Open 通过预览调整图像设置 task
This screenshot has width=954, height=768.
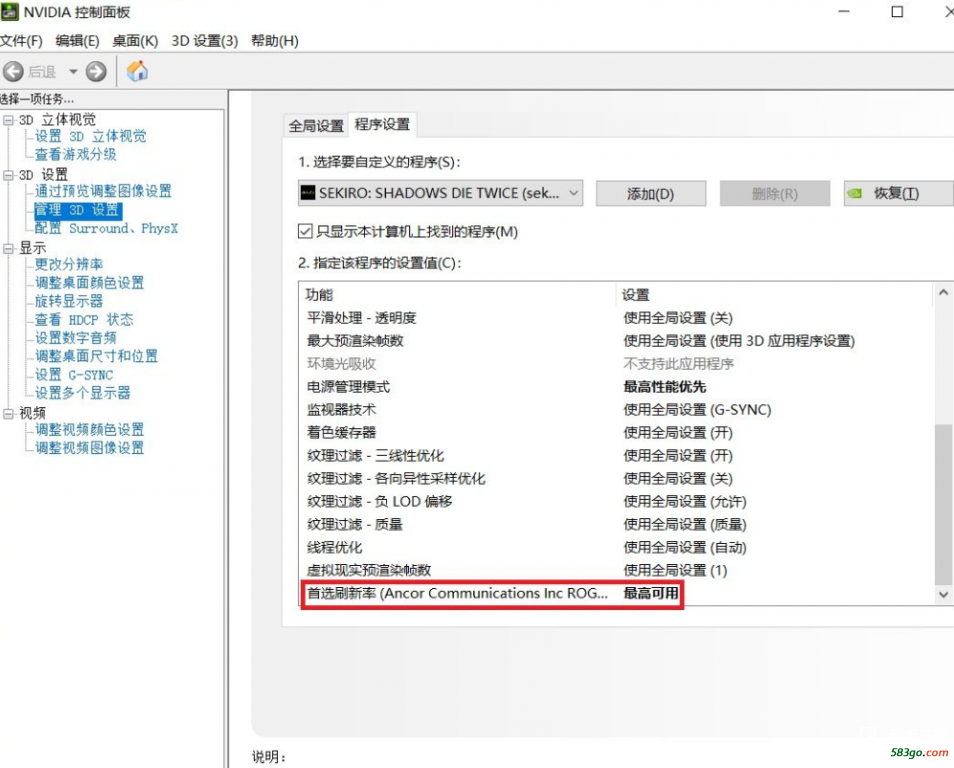click(x=103, y=191)
